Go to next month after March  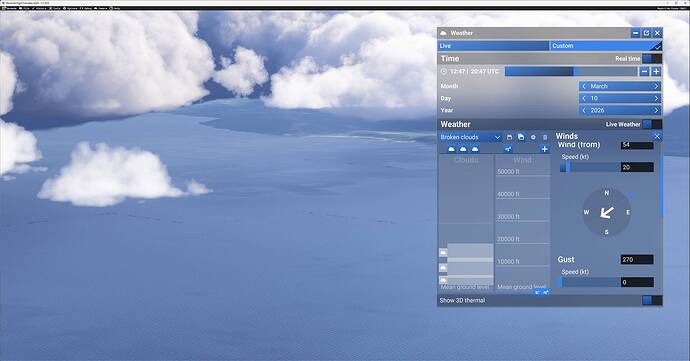[656, 86]
